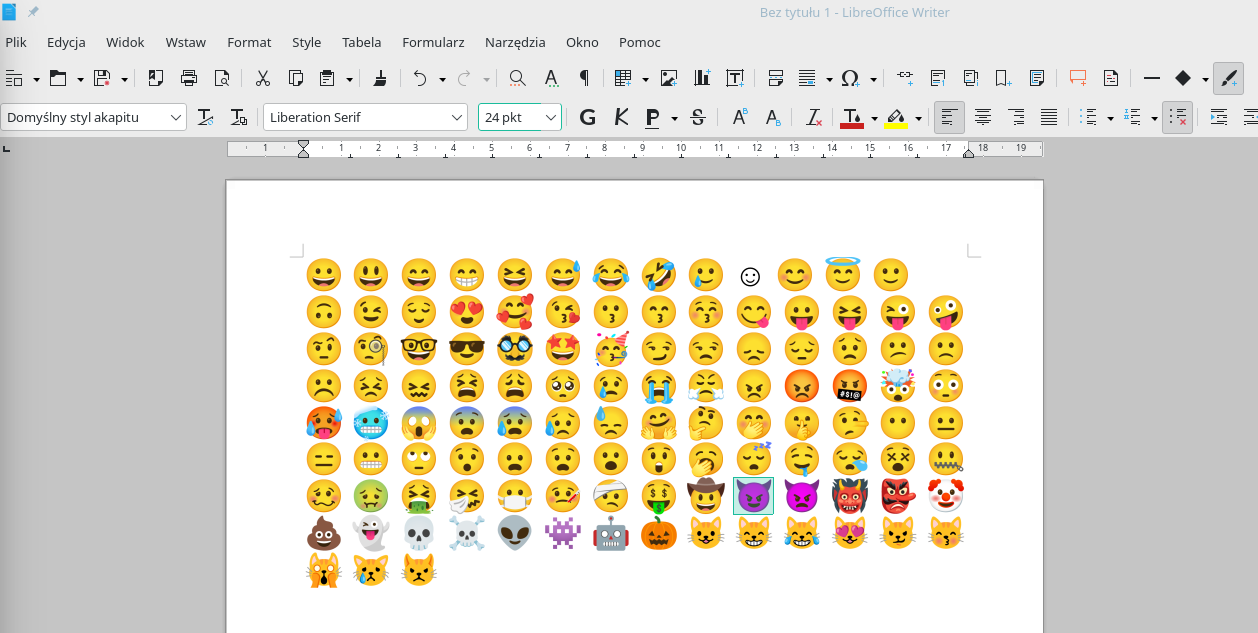Open the Narzędzia menu
Screen dimensions: 1258x633
coord(515,42)
